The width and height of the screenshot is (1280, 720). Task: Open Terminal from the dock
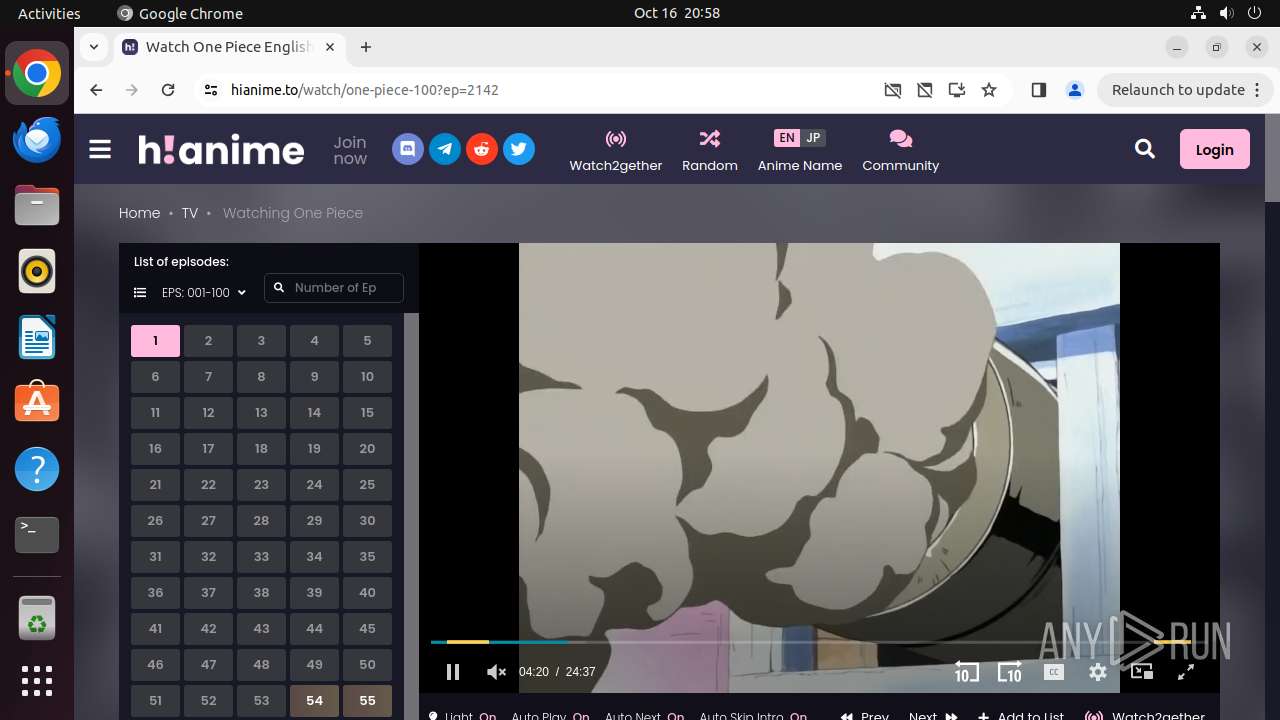point(37,535)
